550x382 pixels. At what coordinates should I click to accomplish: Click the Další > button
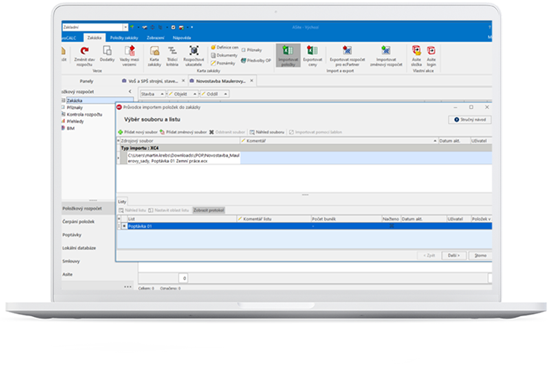coord(454,255)
